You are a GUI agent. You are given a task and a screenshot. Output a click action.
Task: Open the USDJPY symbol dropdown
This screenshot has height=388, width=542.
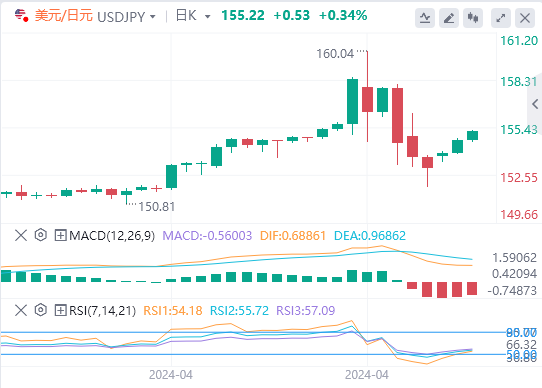point(153,17)
